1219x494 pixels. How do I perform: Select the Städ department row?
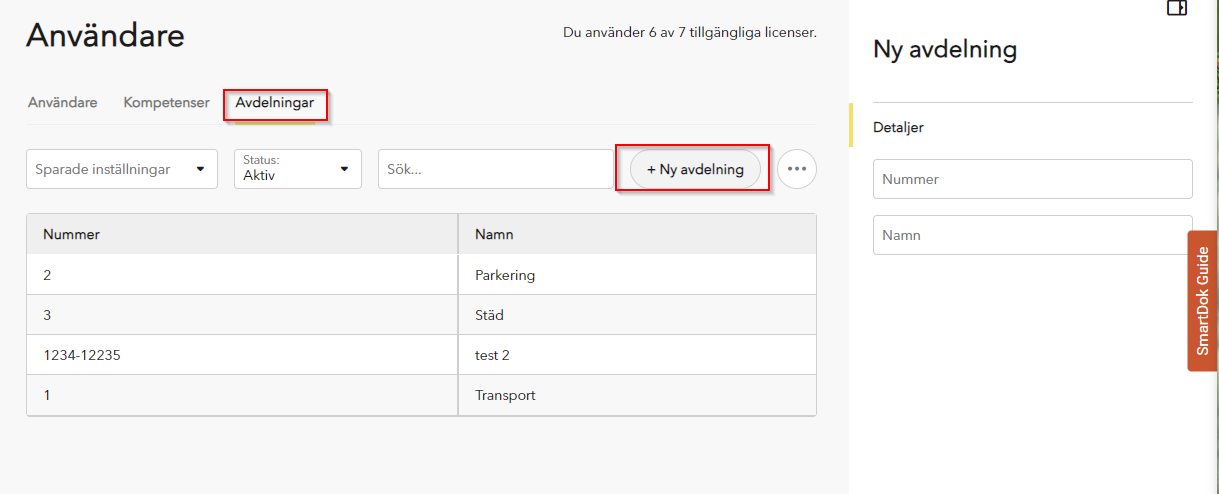tap(421, 315)
